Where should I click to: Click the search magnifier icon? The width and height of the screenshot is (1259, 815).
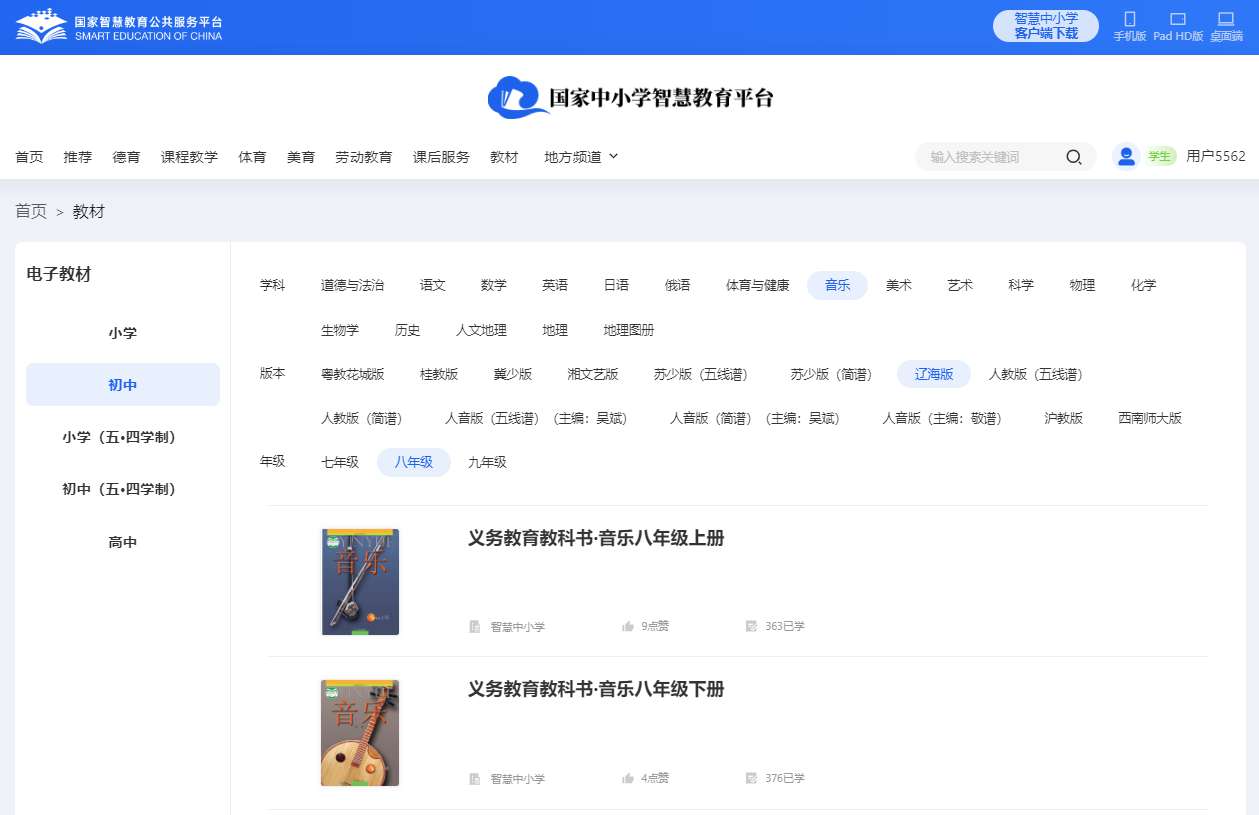[x=1073, y=157]
